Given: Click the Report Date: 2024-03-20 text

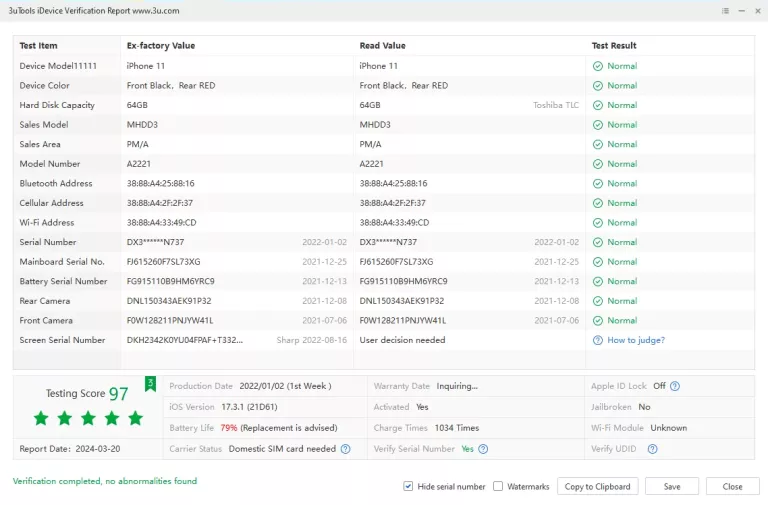Looking at the screenshot, I should (70, 449).
